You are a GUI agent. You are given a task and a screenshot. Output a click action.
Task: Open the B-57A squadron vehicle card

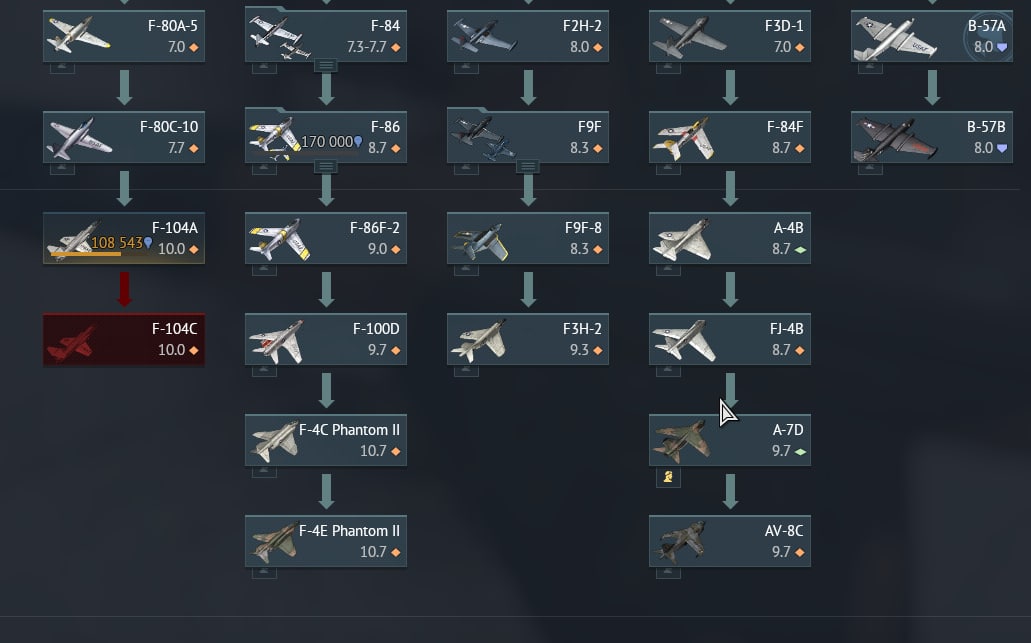(932, 36)
